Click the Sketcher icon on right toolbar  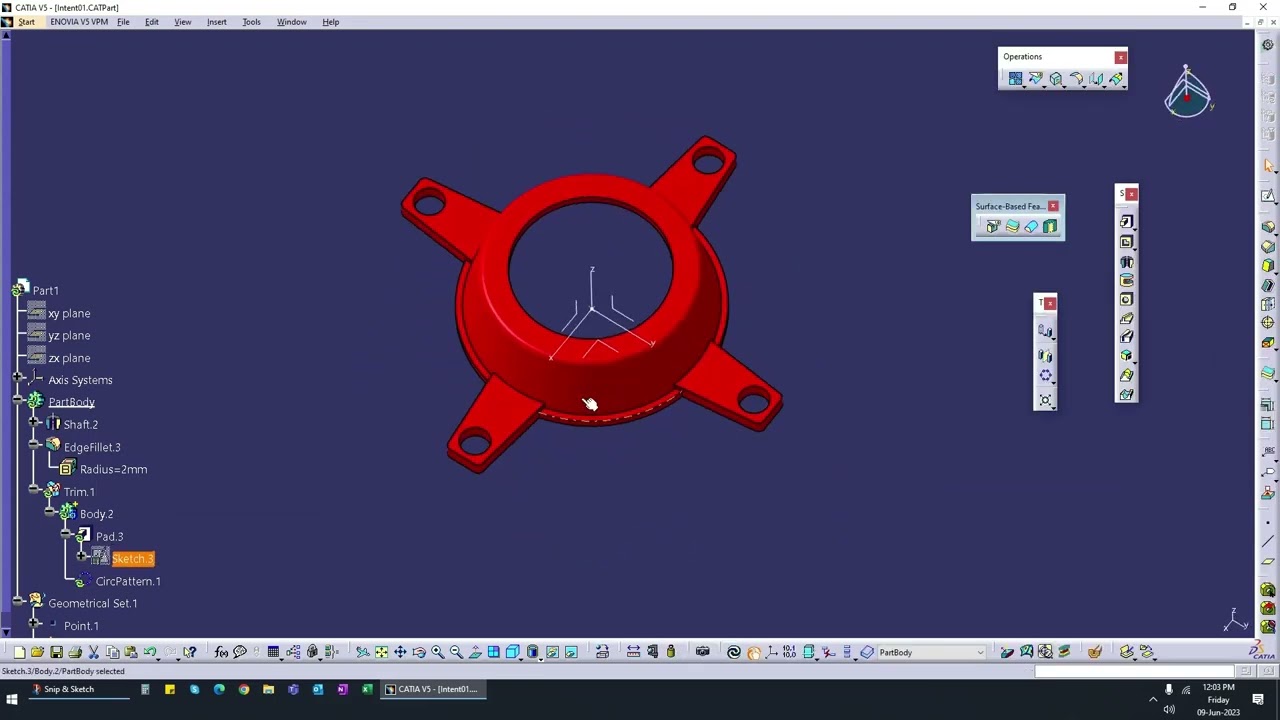tap(1268, 195)
